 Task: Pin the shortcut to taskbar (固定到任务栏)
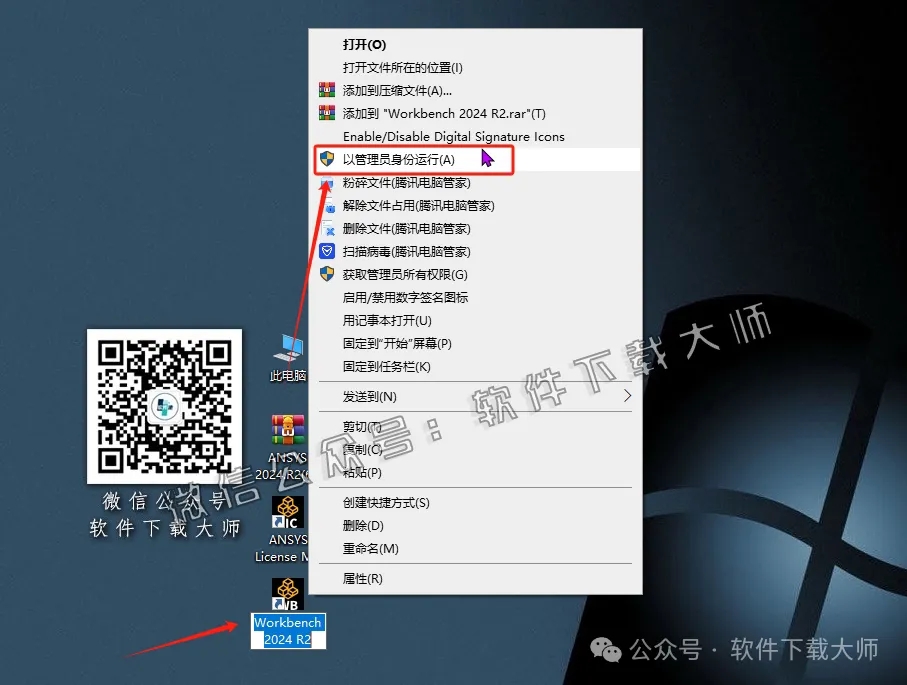tap(389, 367)
